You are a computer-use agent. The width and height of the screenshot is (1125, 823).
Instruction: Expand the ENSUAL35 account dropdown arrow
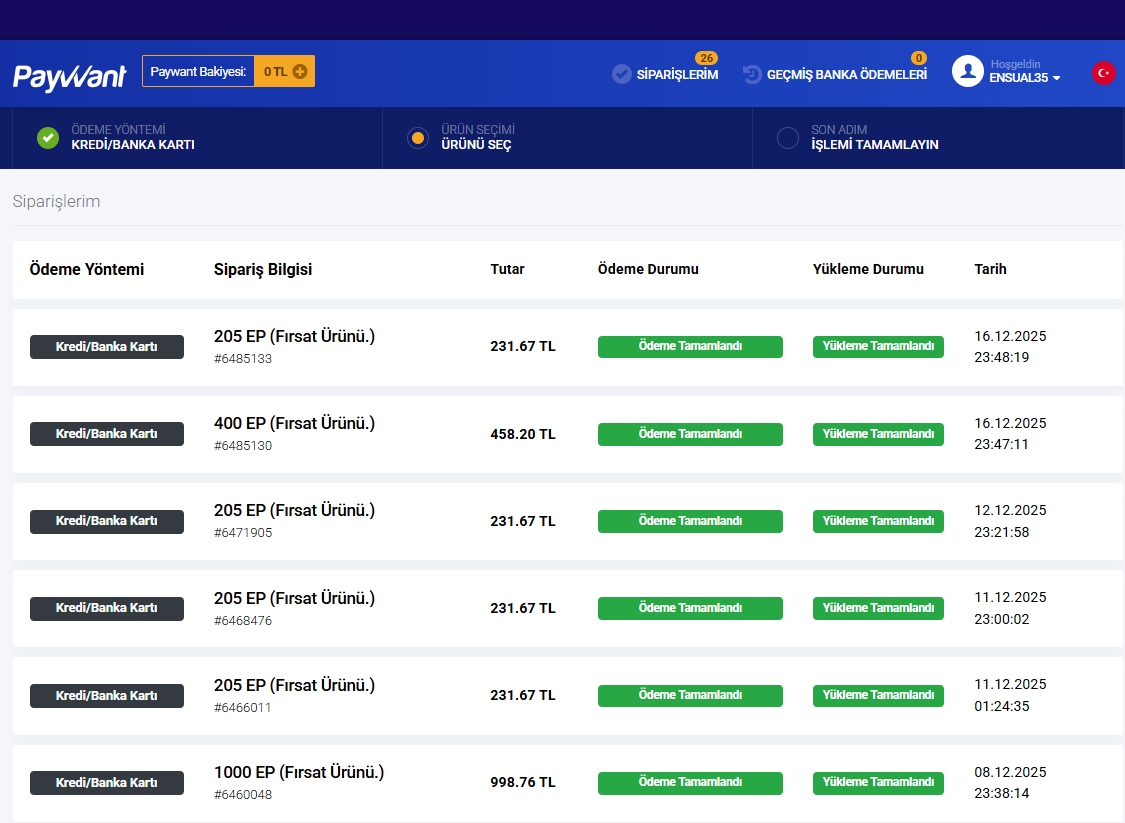tap(1056, 78)
